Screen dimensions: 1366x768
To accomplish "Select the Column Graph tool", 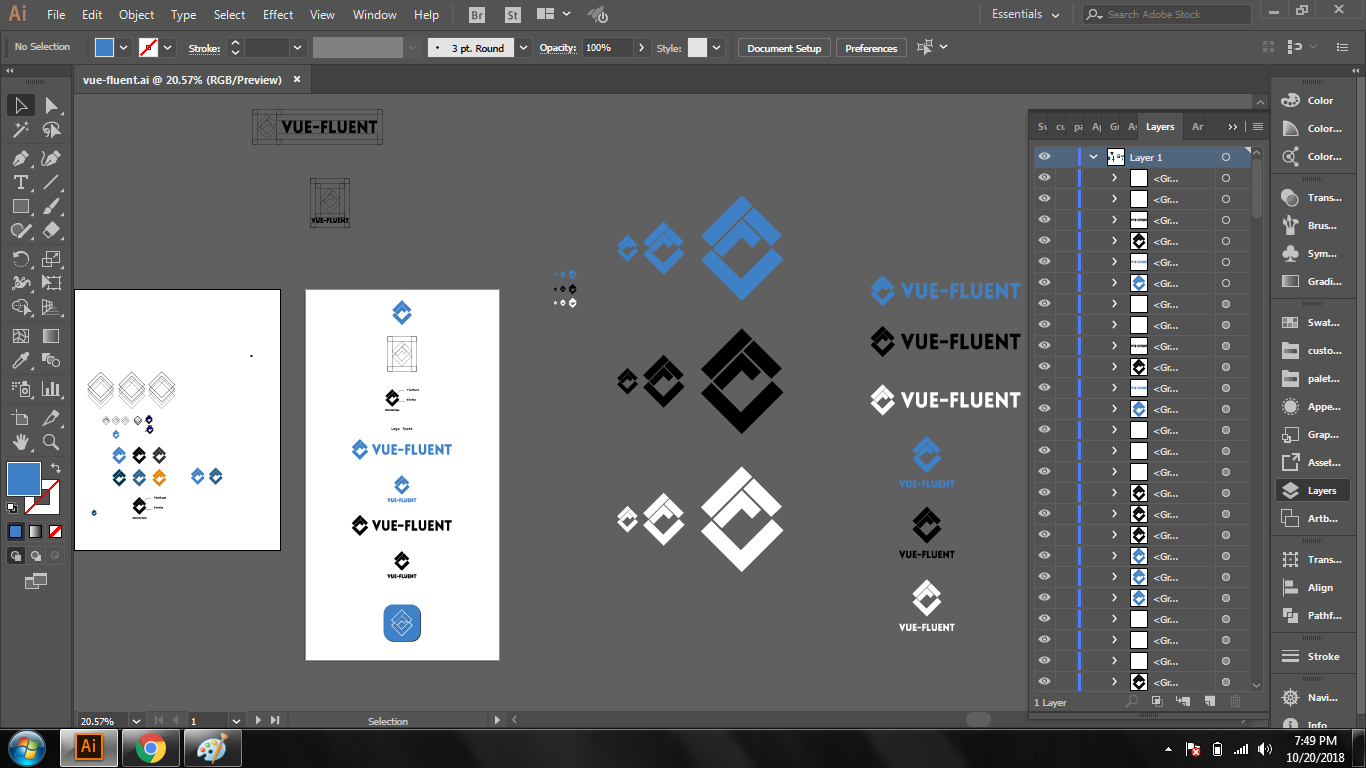I will [x=51, y=388].
